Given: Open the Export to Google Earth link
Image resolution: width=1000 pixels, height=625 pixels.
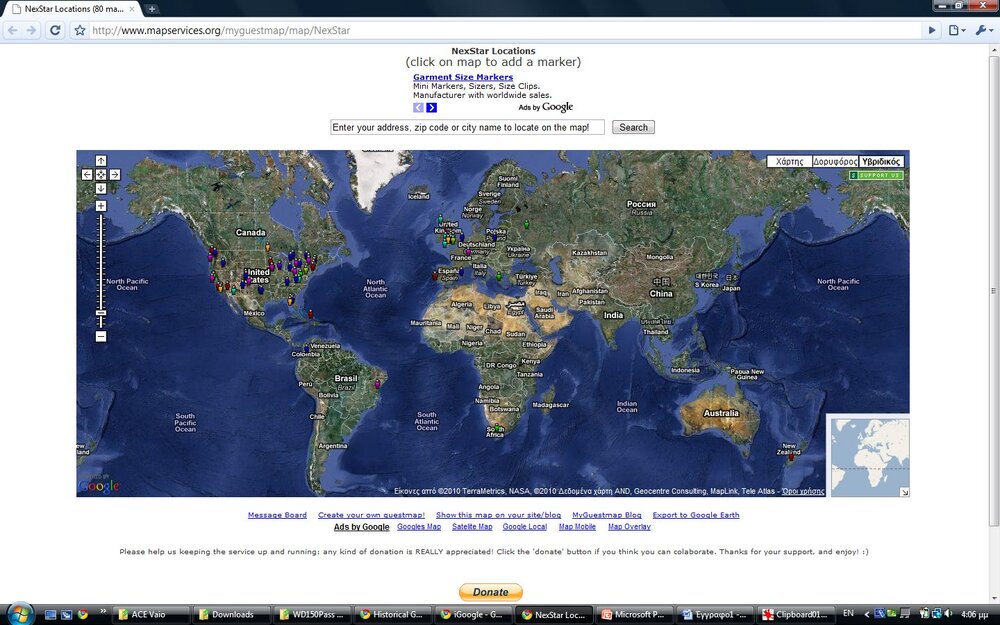Looking at the screenshot, I should tap(697, 514).
